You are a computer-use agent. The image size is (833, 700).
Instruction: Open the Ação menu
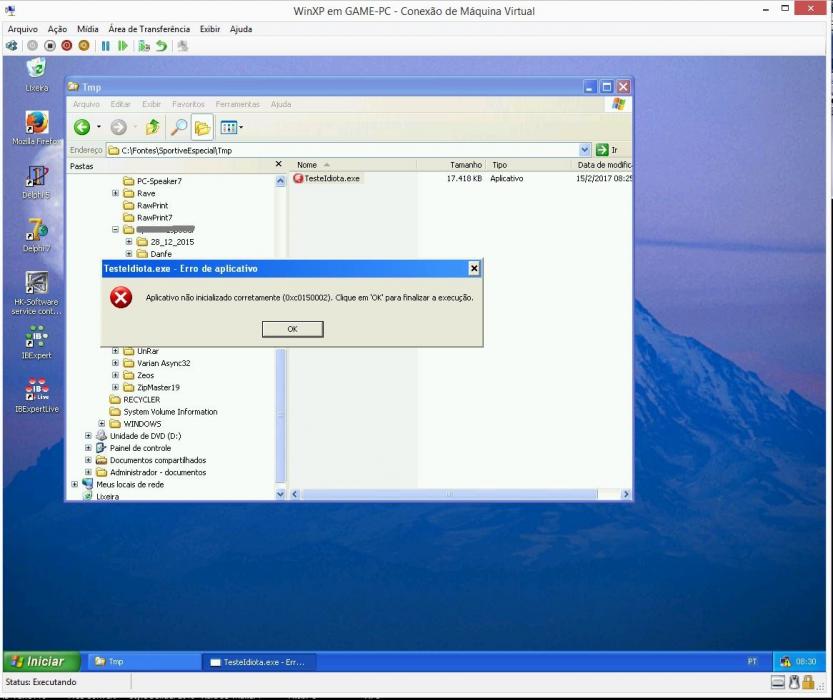57,29
